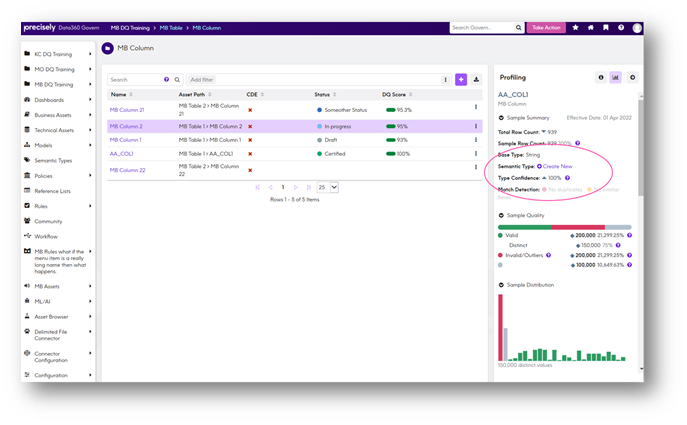The image size is (687, 425).
Task: Click help icon at end of Valid row
Action: point(630,235)
